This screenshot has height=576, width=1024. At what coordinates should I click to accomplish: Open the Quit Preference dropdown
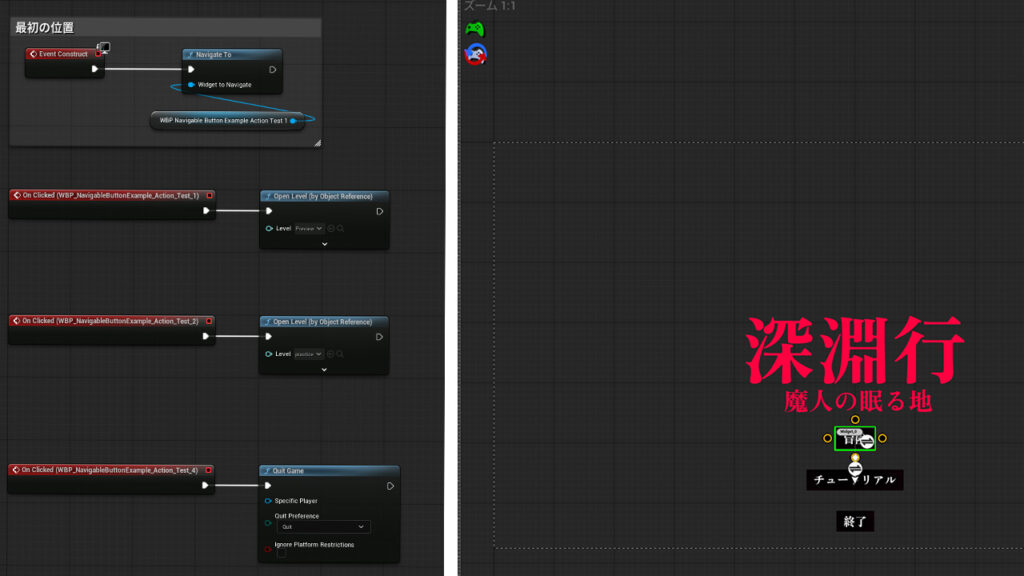pos(322,527)
